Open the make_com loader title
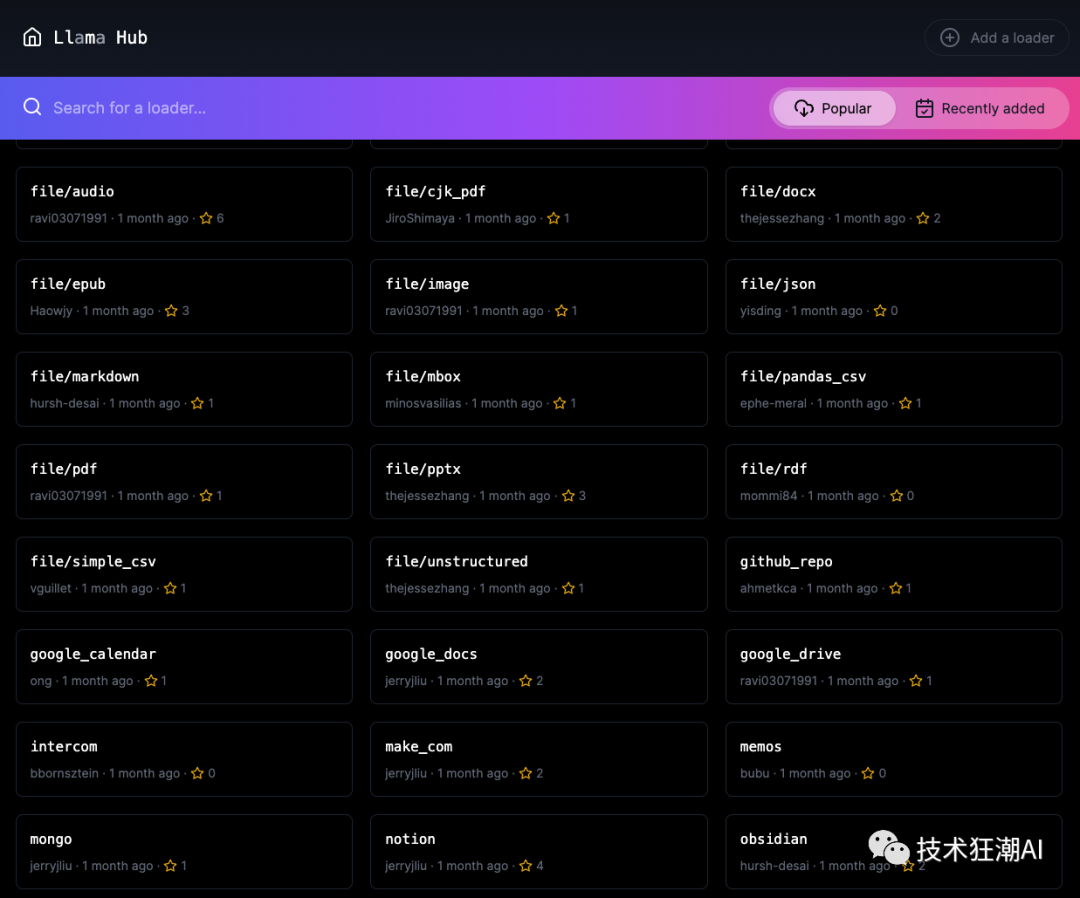The width and height of the screenshot is (1080, 898). [x=419, y=746]
